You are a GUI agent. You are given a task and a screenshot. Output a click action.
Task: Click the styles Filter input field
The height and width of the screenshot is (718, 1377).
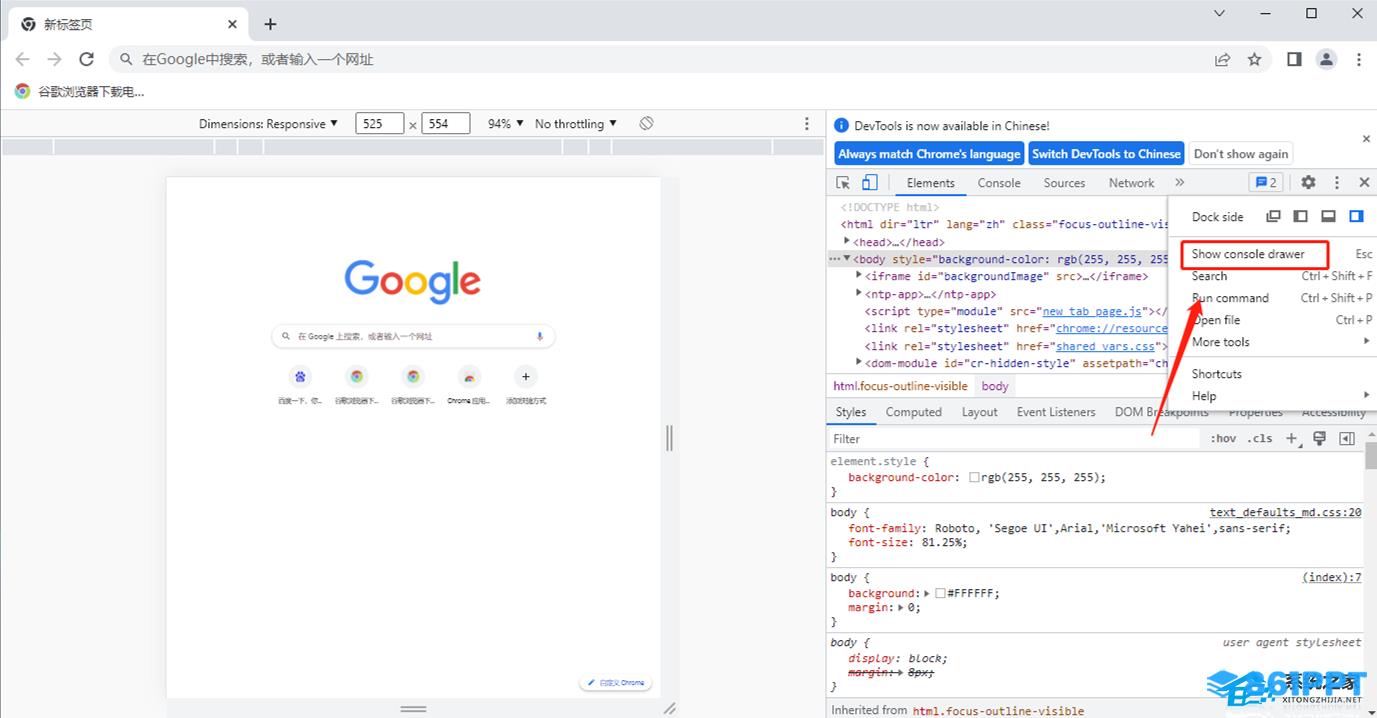point(1014,438)
